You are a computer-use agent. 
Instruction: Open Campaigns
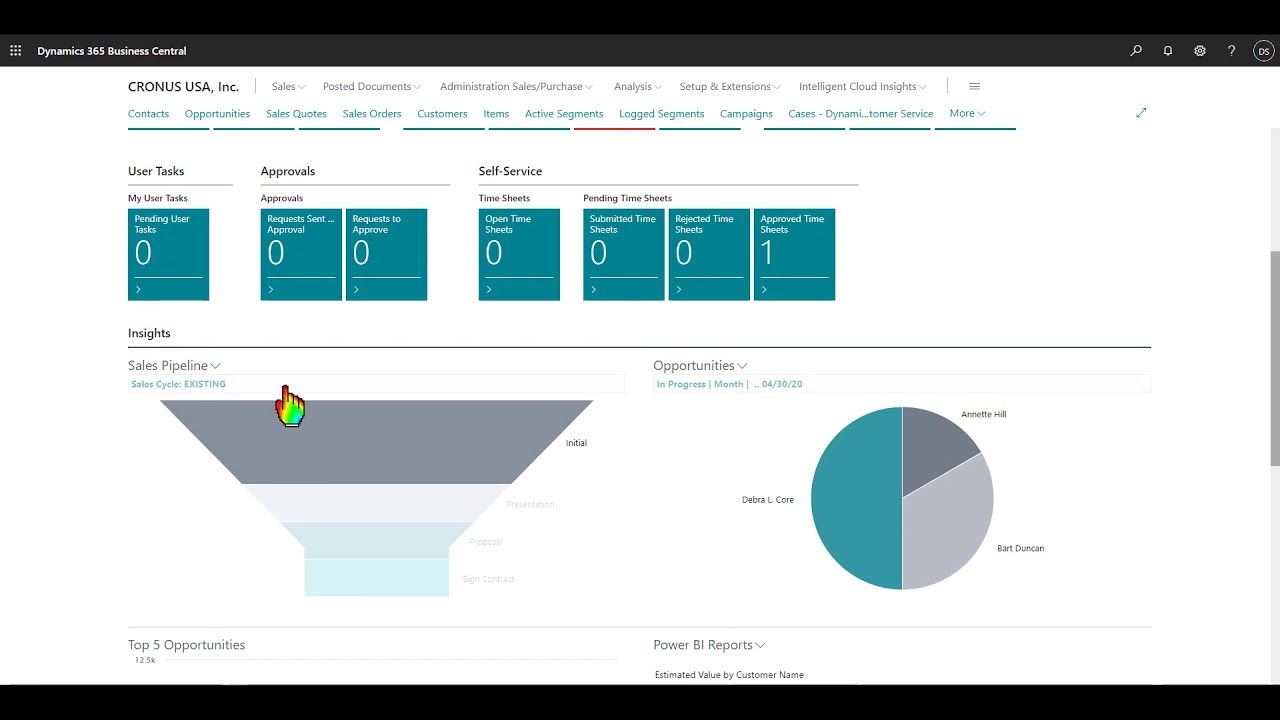click(746, 114)
